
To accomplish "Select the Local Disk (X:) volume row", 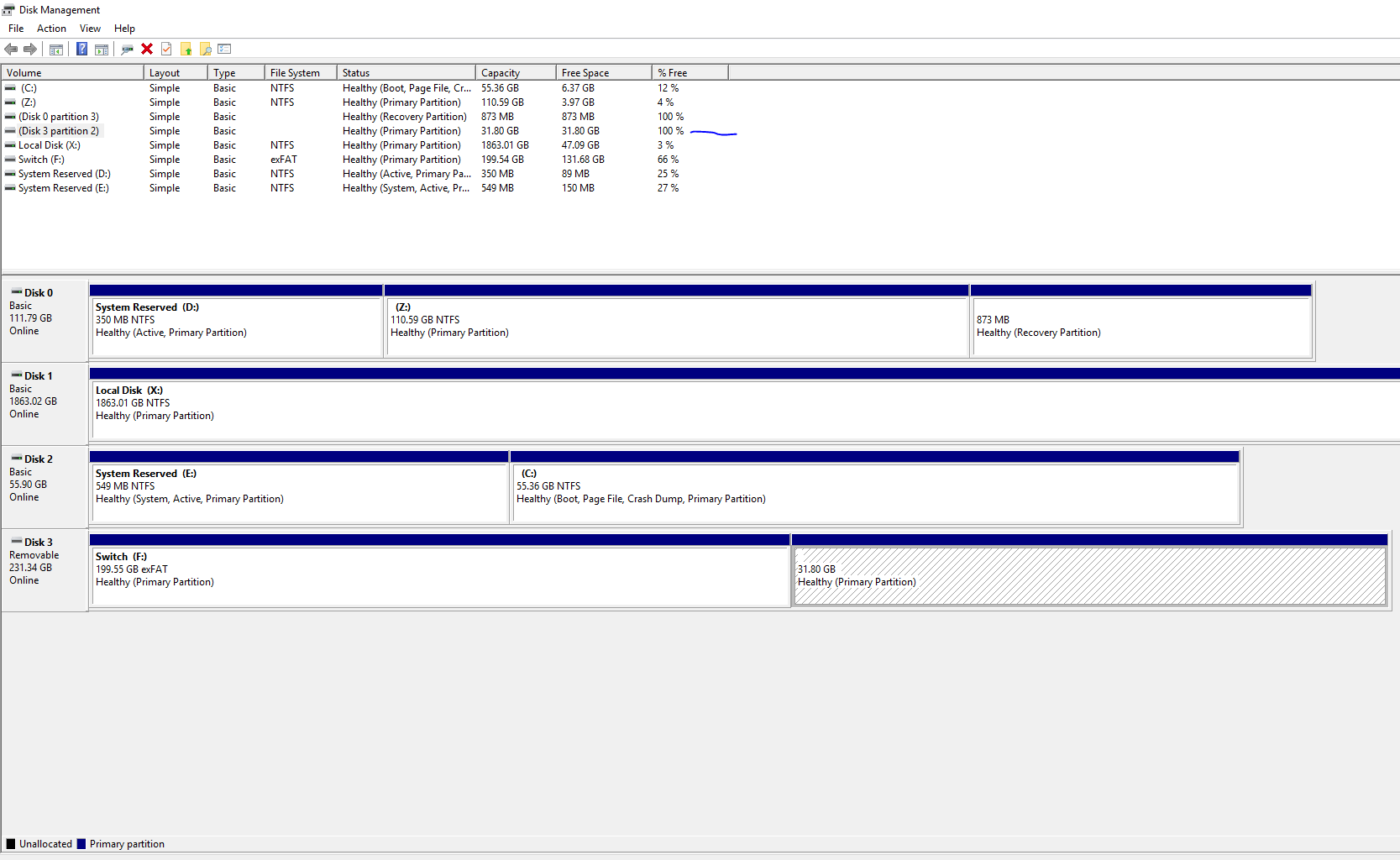I will point(365,145).
